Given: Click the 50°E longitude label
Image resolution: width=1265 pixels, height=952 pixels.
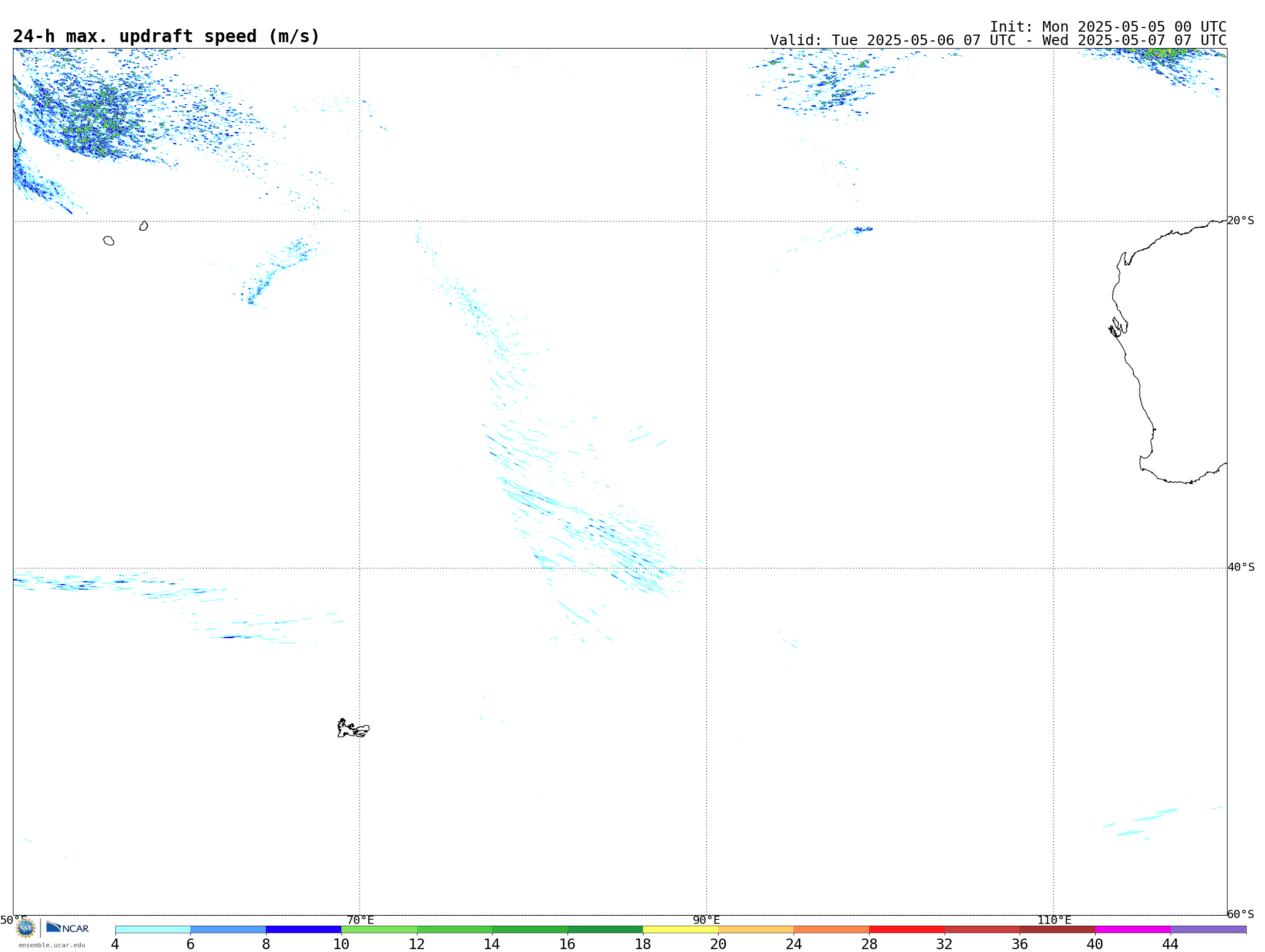Looking at the screenshot, I should (13, 920).
